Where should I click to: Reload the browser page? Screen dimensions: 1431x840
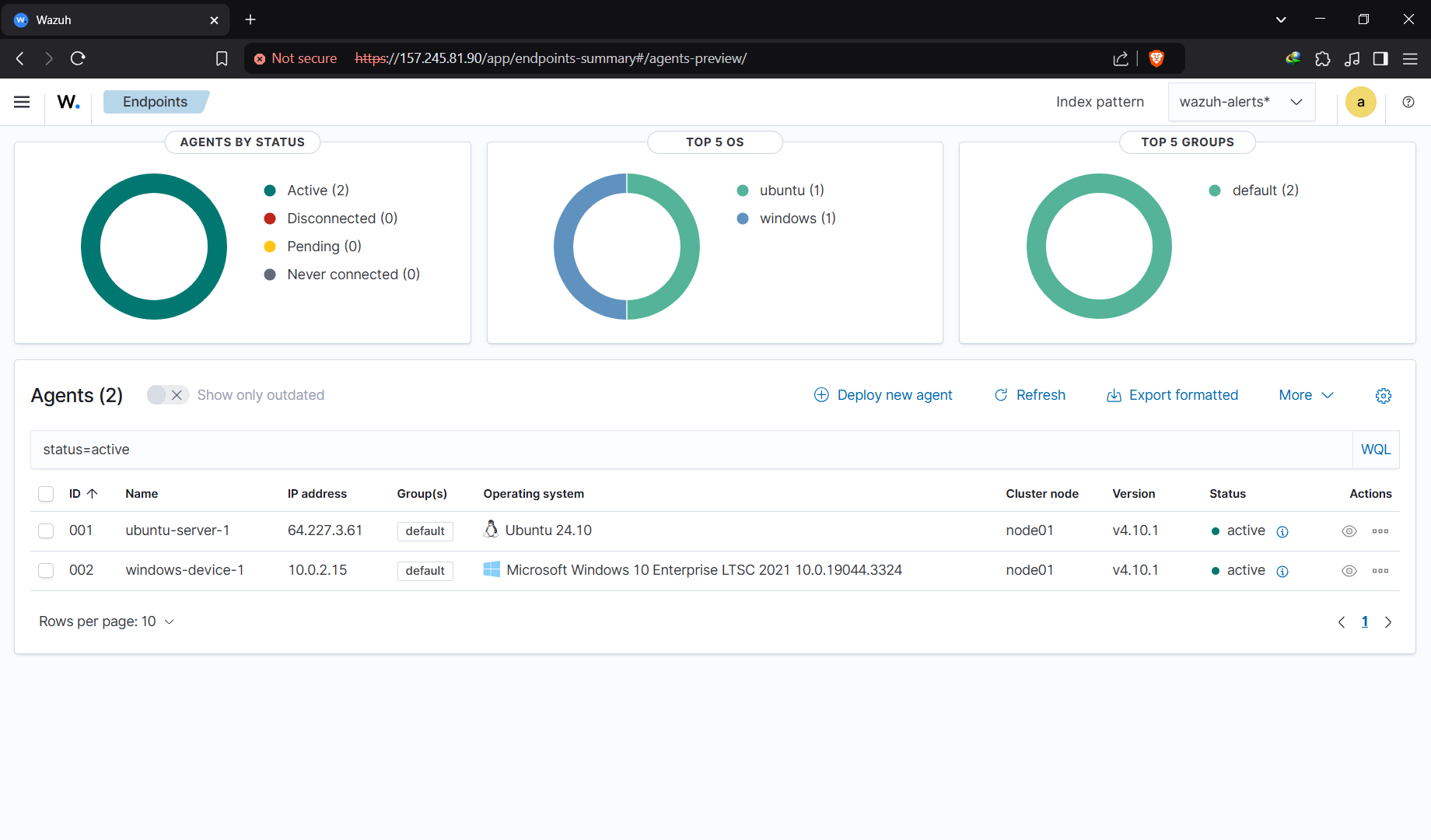click(78, 58)
